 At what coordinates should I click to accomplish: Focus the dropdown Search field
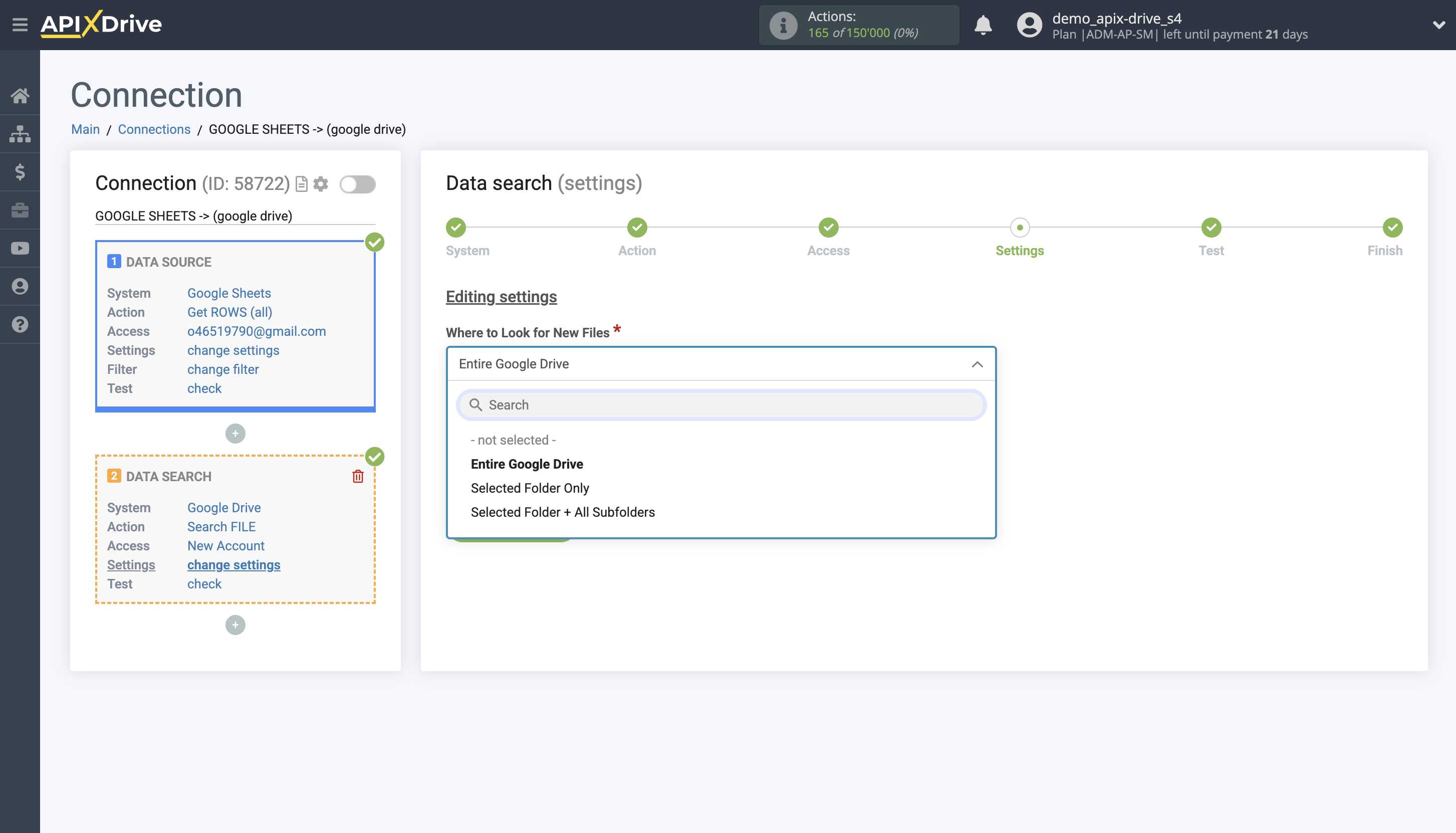pos(721,405)
